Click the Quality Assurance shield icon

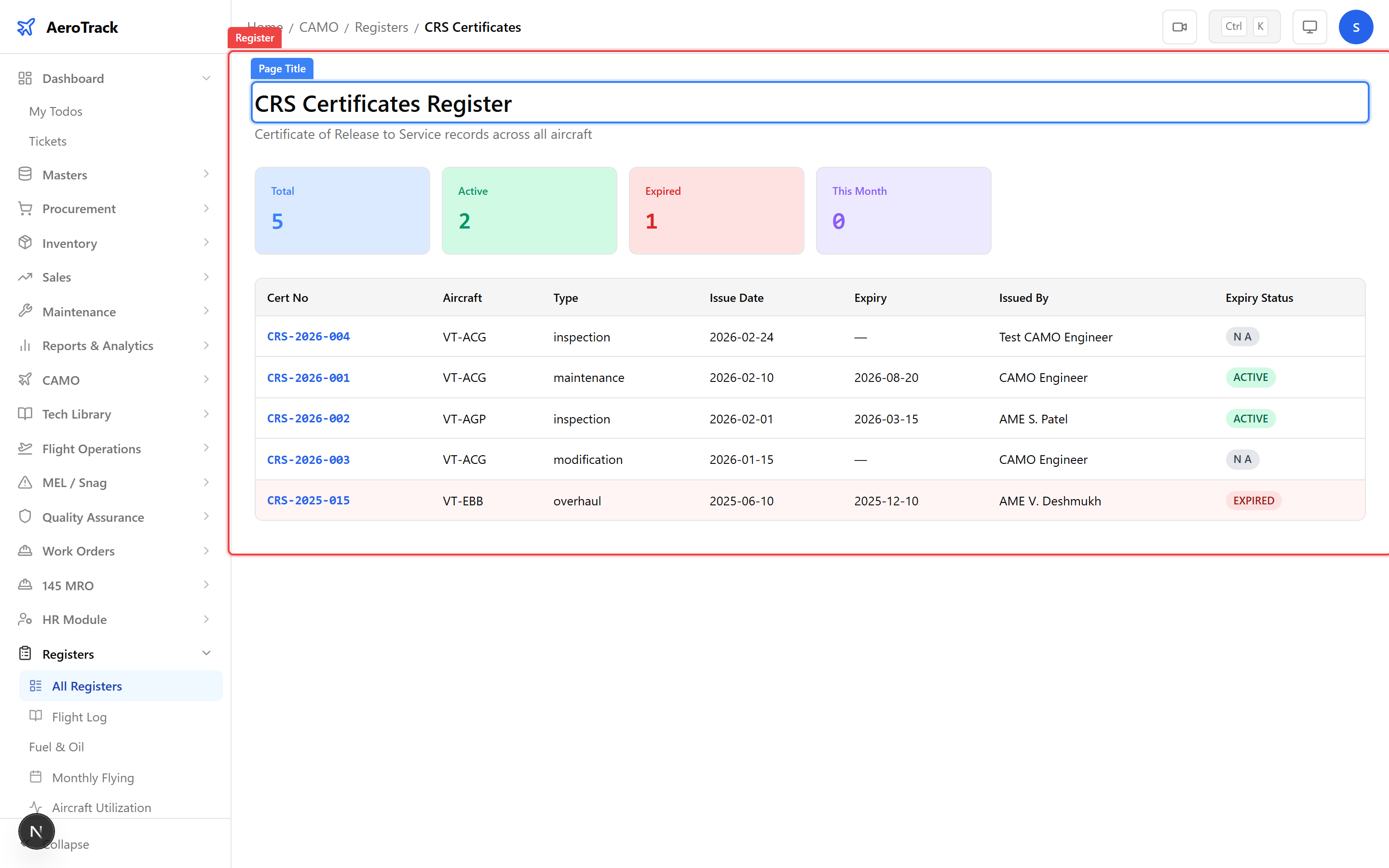pos(25,516)
